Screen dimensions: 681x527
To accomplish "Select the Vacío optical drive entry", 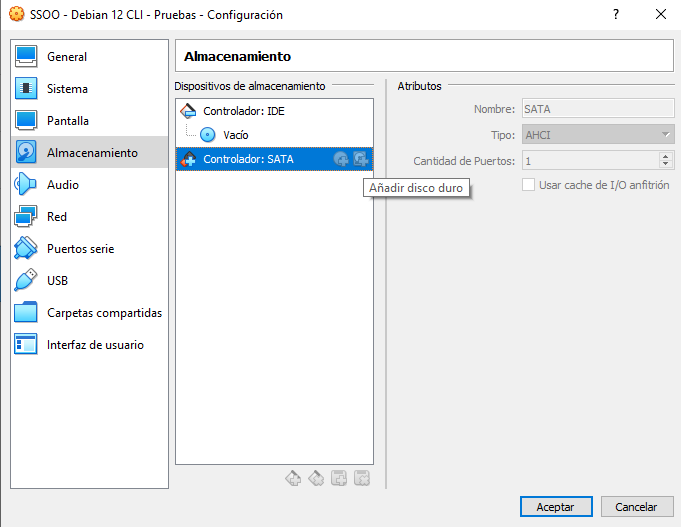I will (235, 134).
